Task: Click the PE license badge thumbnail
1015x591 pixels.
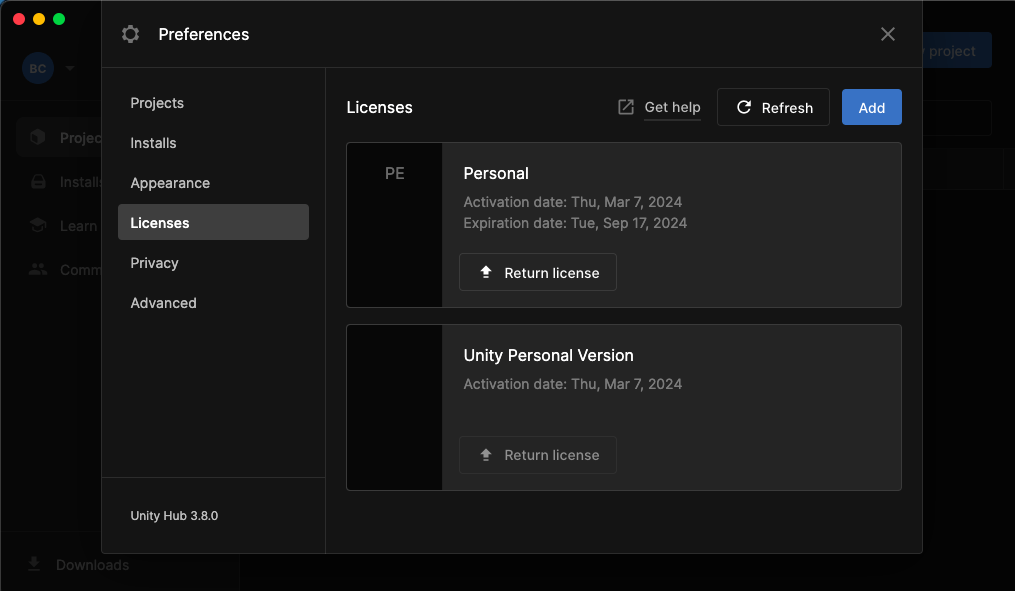Action: click(x=394, y=225)
